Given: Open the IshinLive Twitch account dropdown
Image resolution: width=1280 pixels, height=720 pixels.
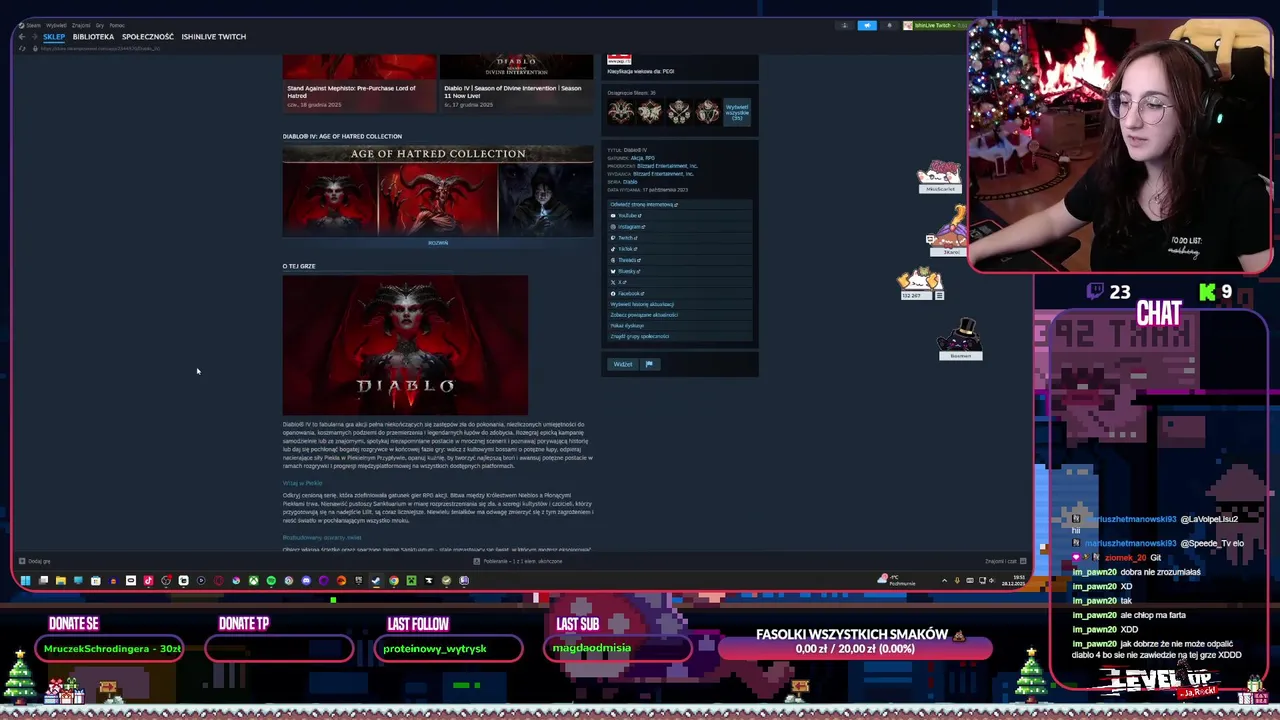Looking at the screenshot, I should [x=936, y=25].
